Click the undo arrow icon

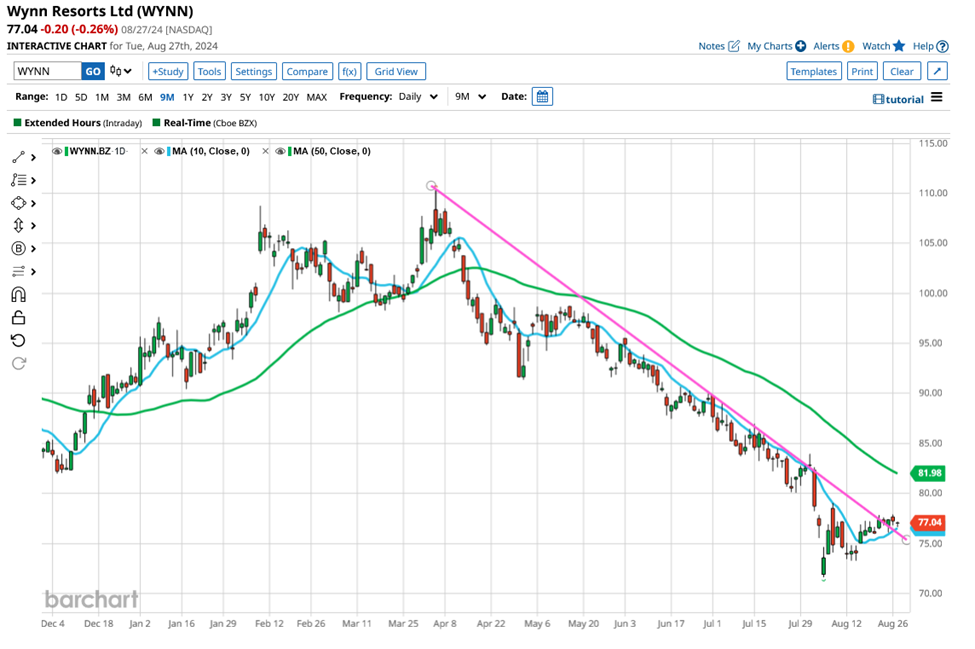click(x=18, y=341)
